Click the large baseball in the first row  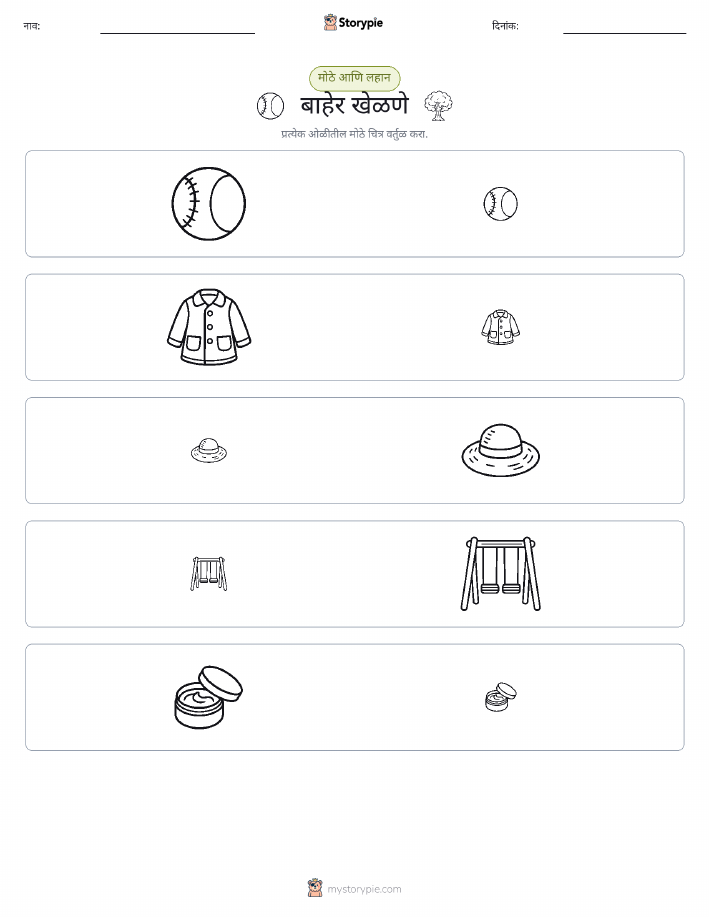pyautogui.click(x=209, y=204)
